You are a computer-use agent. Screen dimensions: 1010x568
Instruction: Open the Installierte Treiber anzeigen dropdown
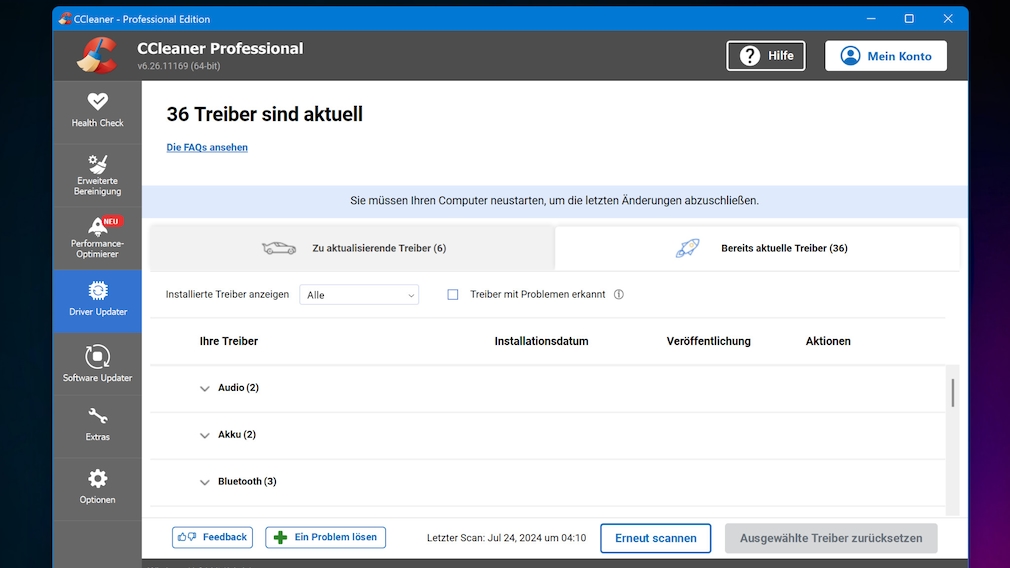(359, 295)
